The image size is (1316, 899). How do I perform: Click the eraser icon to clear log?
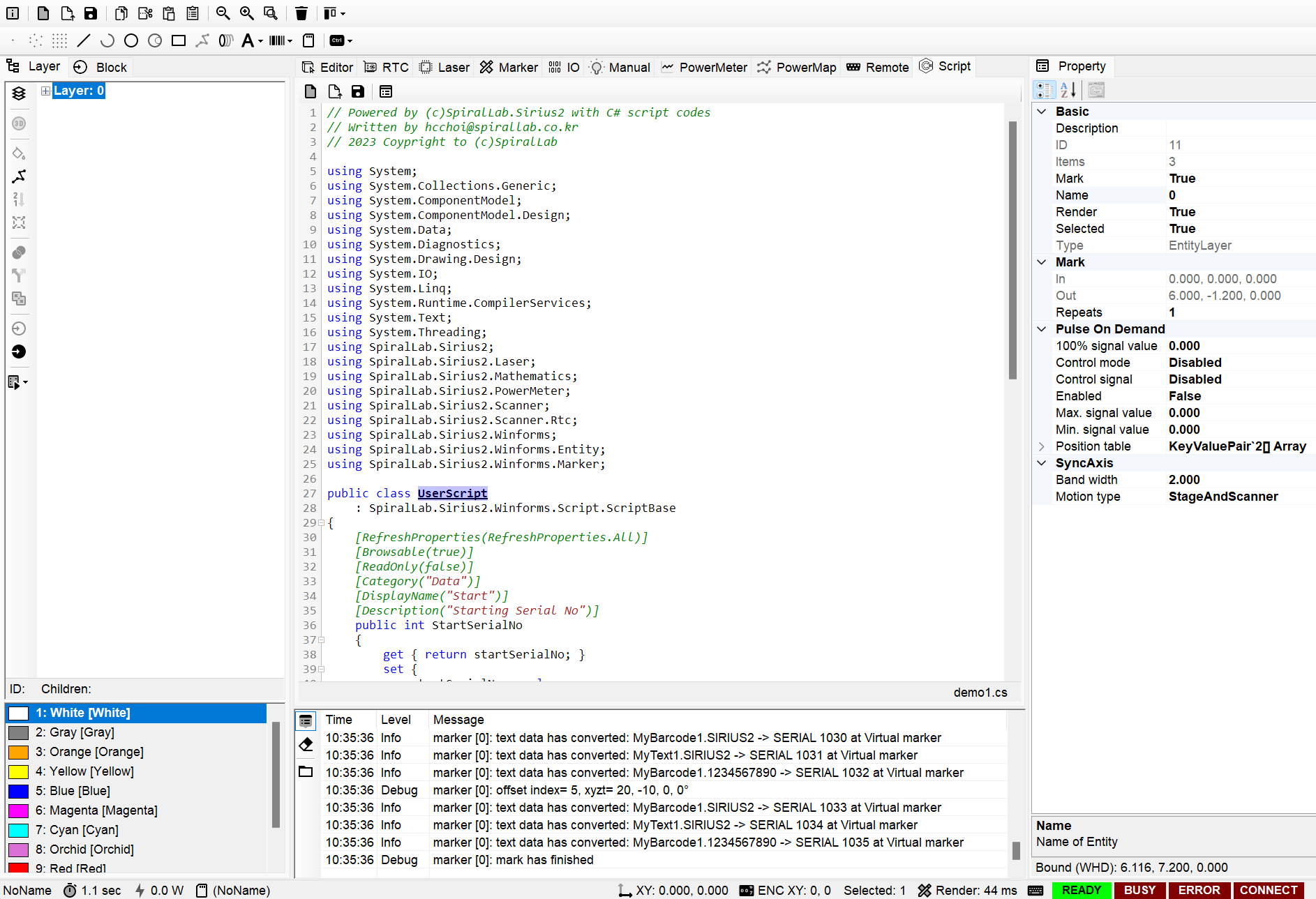(306, 745)
